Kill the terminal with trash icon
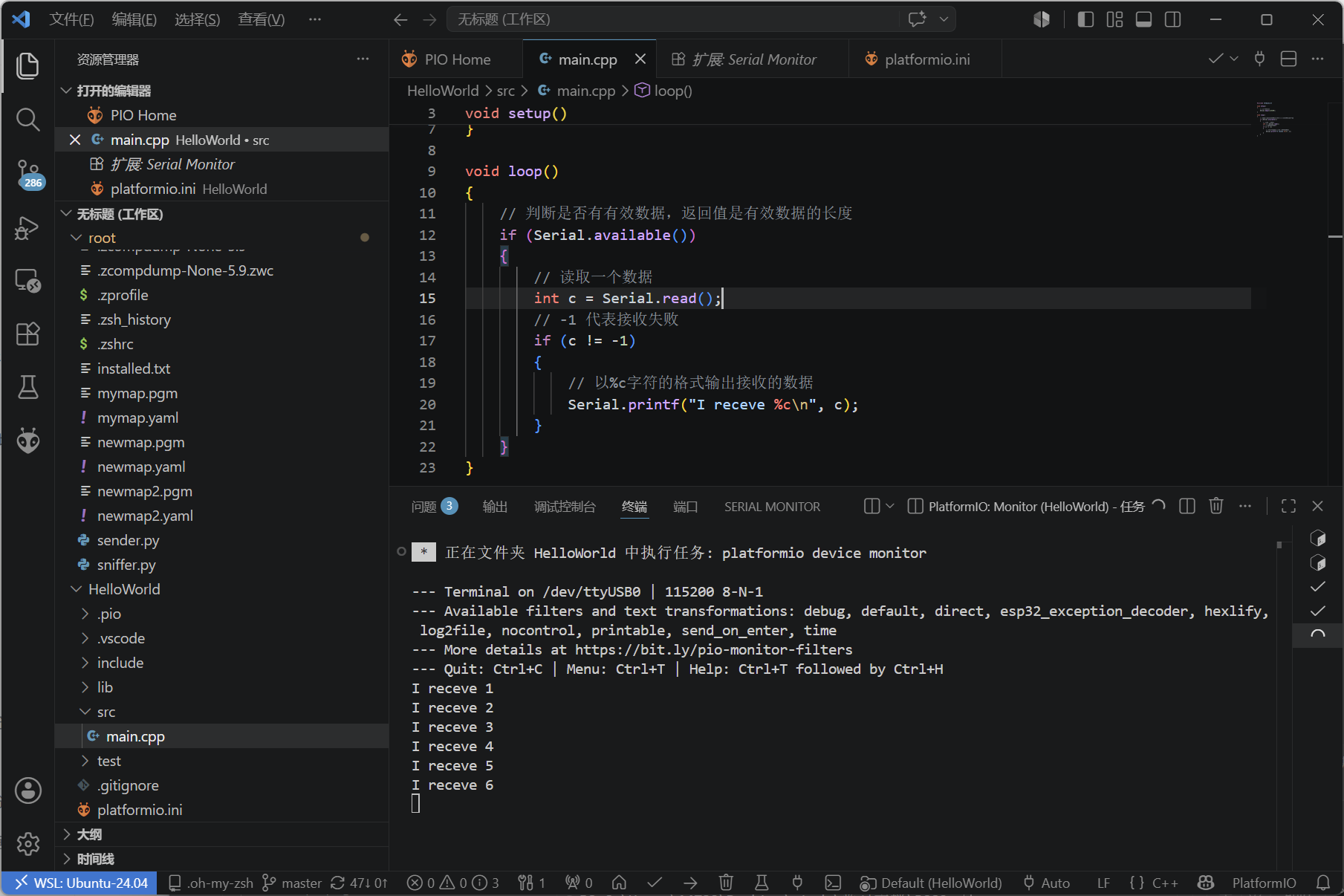1344x896 pixels. (x=1215, y=506)
